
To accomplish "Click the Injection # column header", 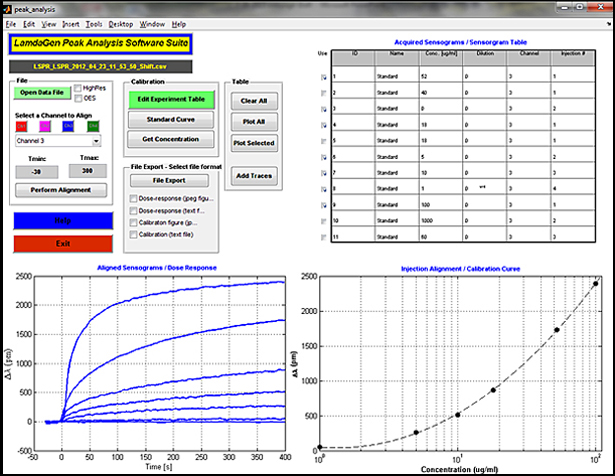I will tap(573, 58).
